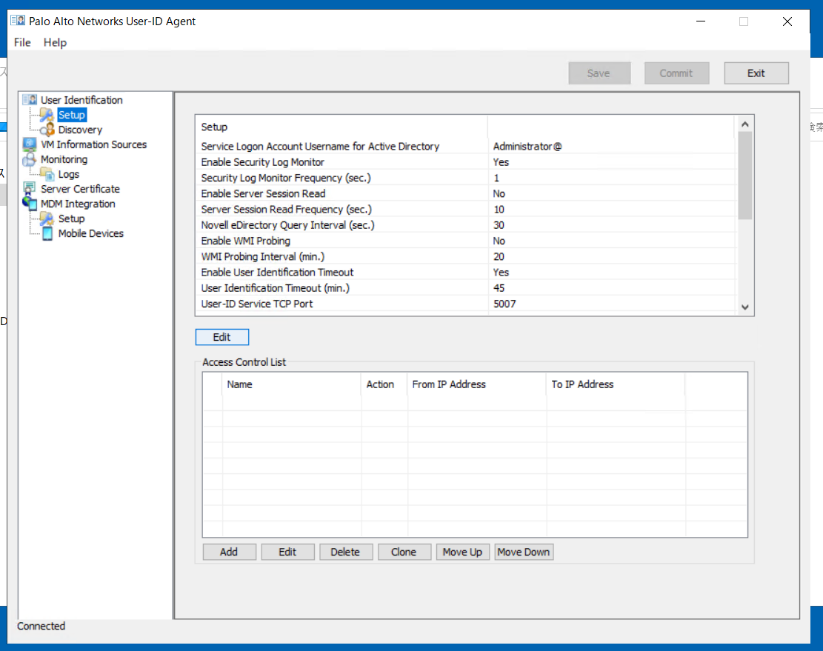Click 'Enable User Identification Timeout' row

[467, 272]
